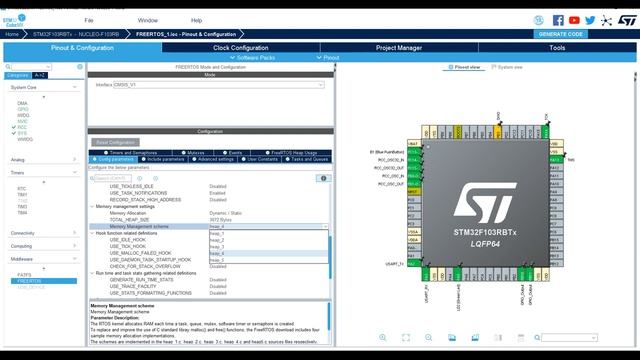This screenshot has height=360, width=640.
Task: Open the Tasks and Queues tab
Action: pyautogui.click(x=307, y=159)
